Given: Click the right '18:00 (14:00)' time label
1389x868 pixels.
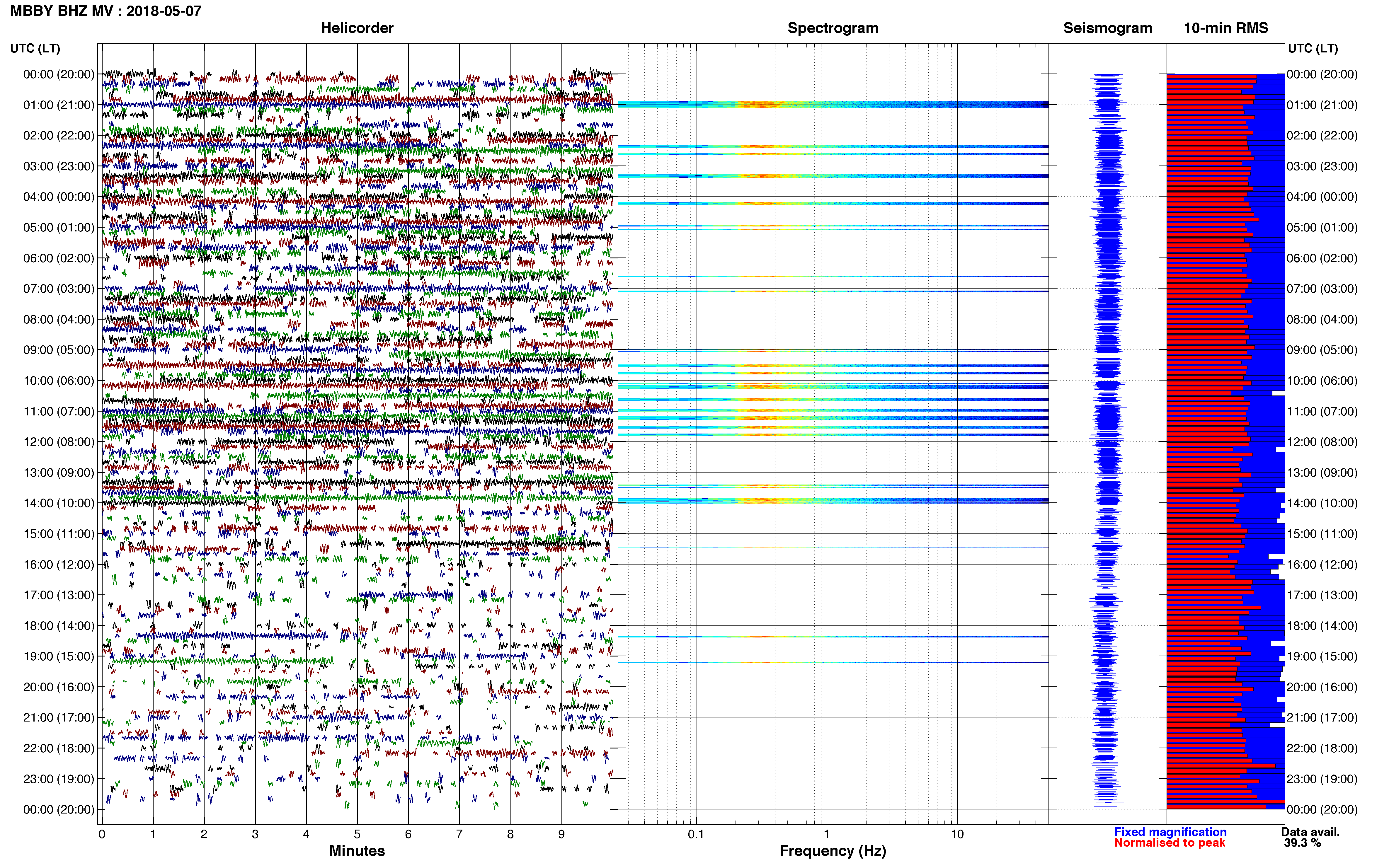Looking at the screenshot, I should [x=1322, y=626].
